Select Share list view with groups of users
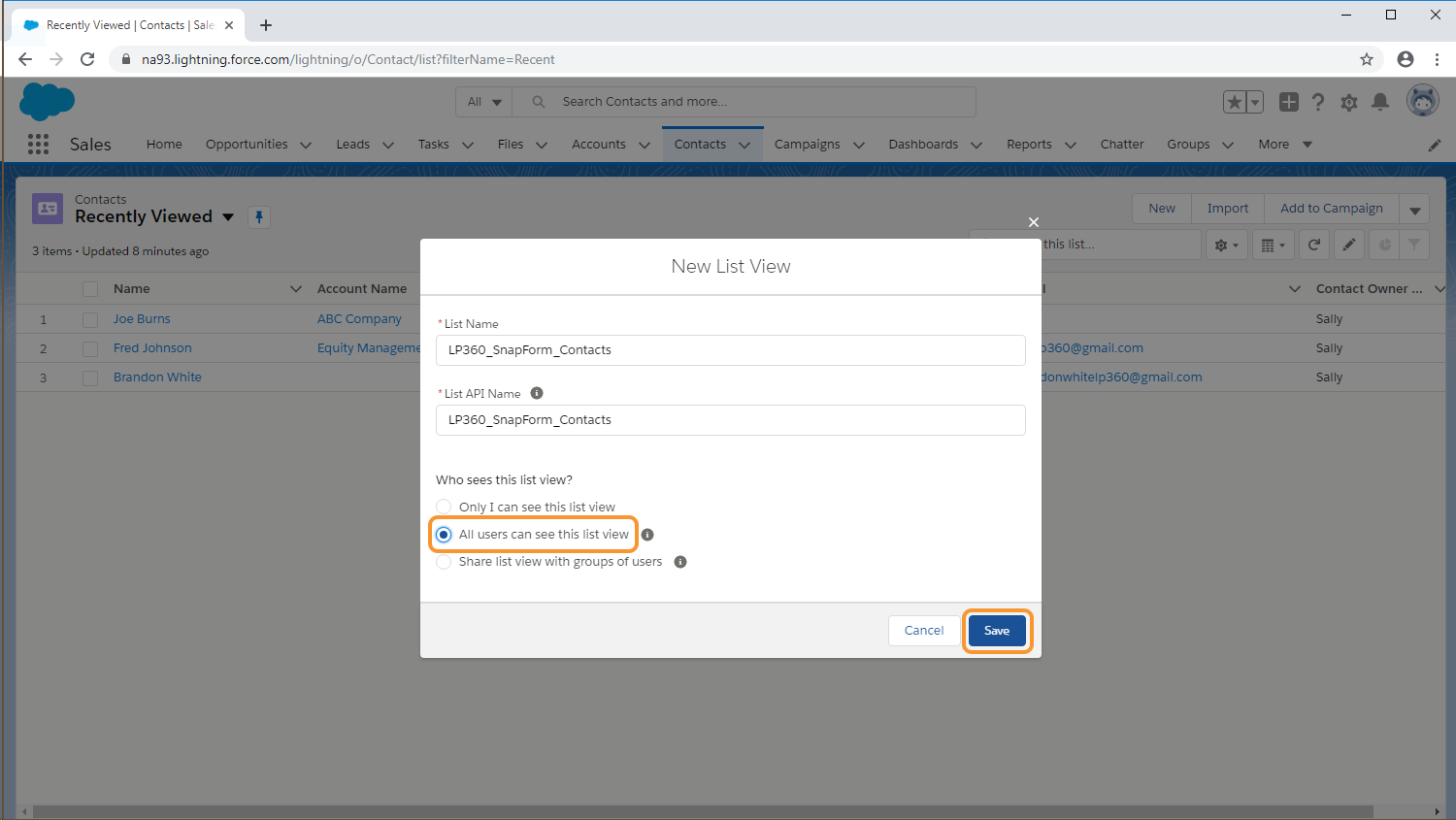The width and height of the screenshot is (1456, 820). click(444, 562)
